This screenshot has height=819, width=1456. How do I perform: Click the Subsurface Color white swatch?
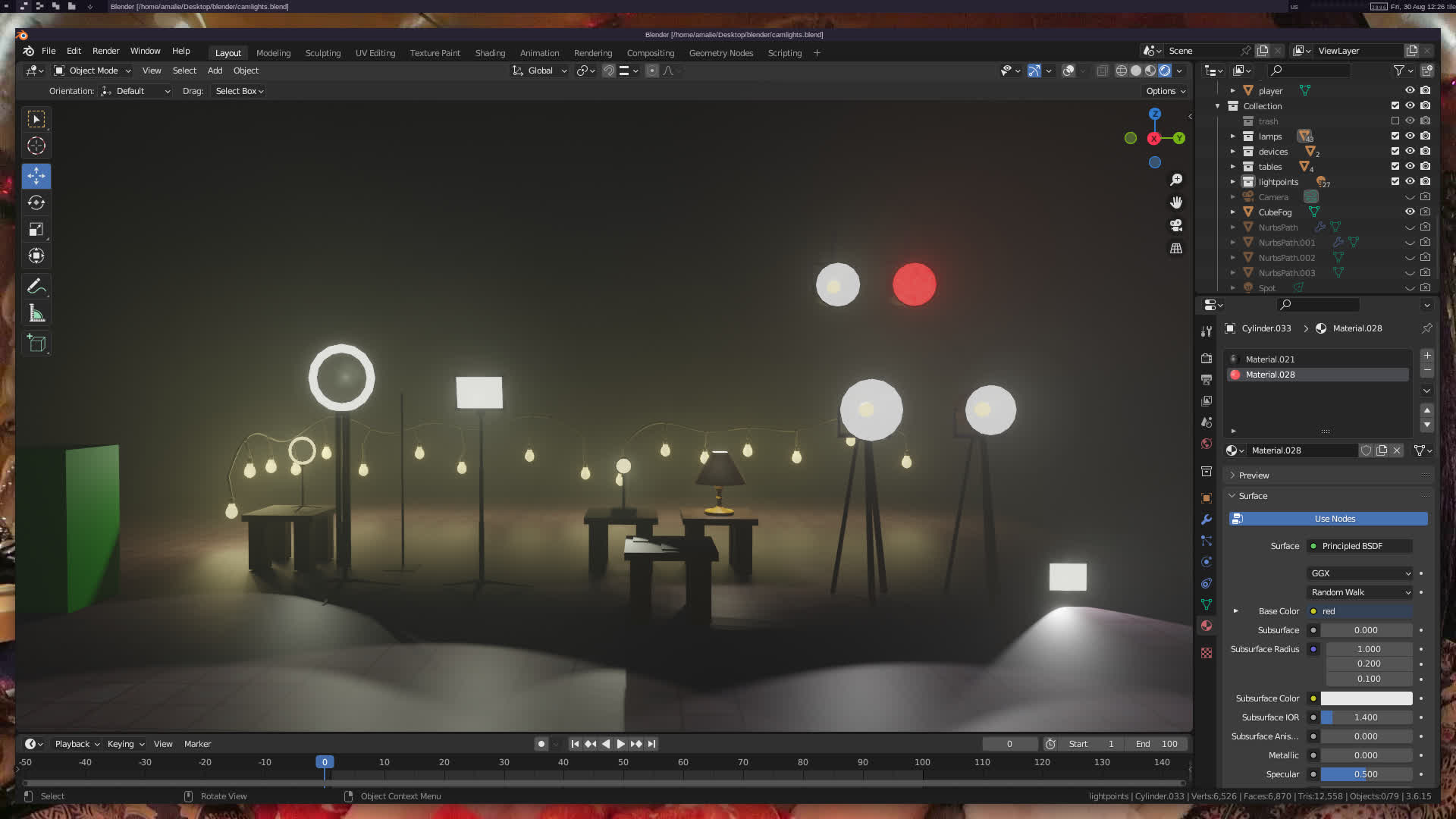(1366, 698)
